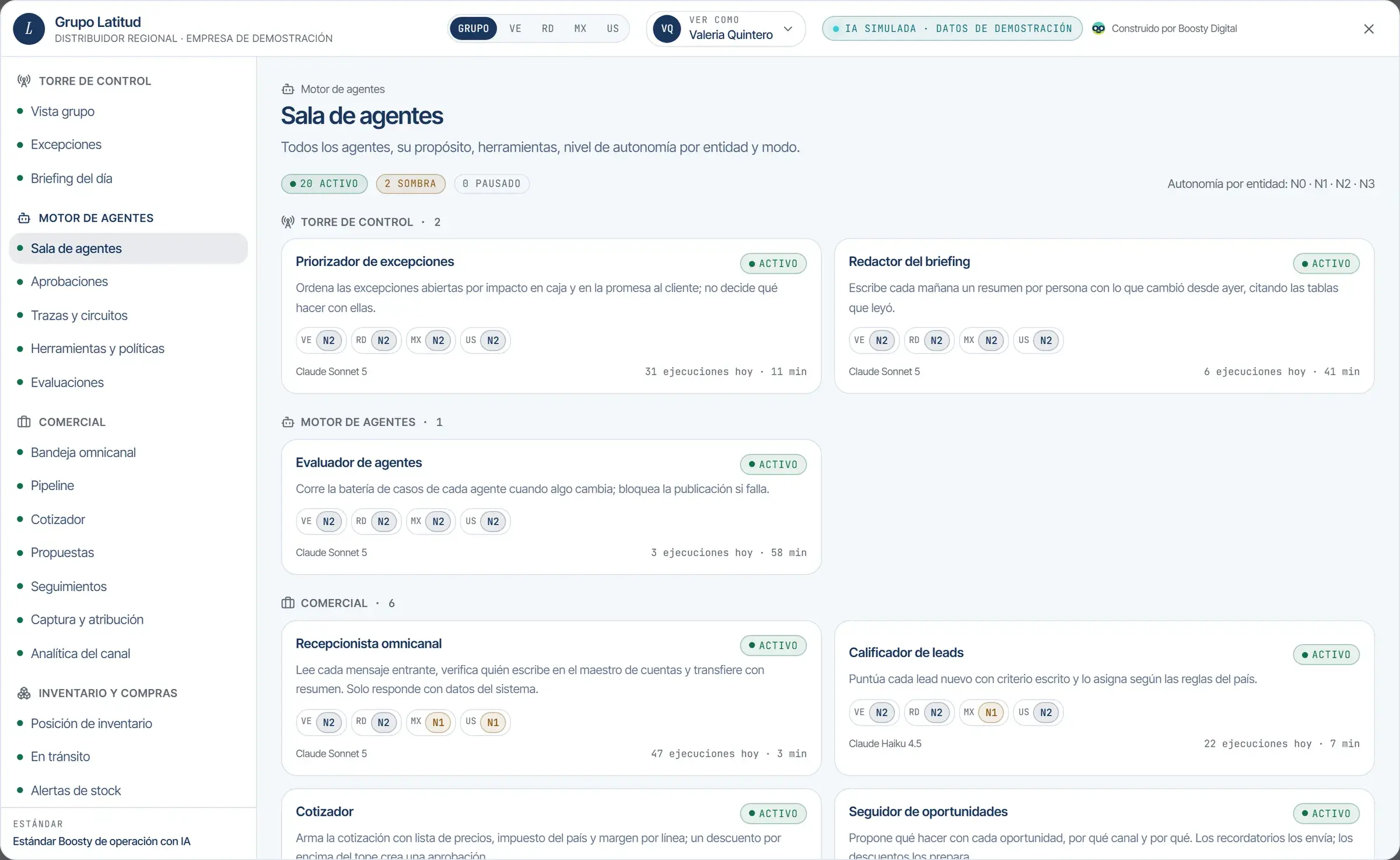Filter agents by 0 PAUSADO chip
Viewport: 1400px width, 860px height.
click(492, 184)
